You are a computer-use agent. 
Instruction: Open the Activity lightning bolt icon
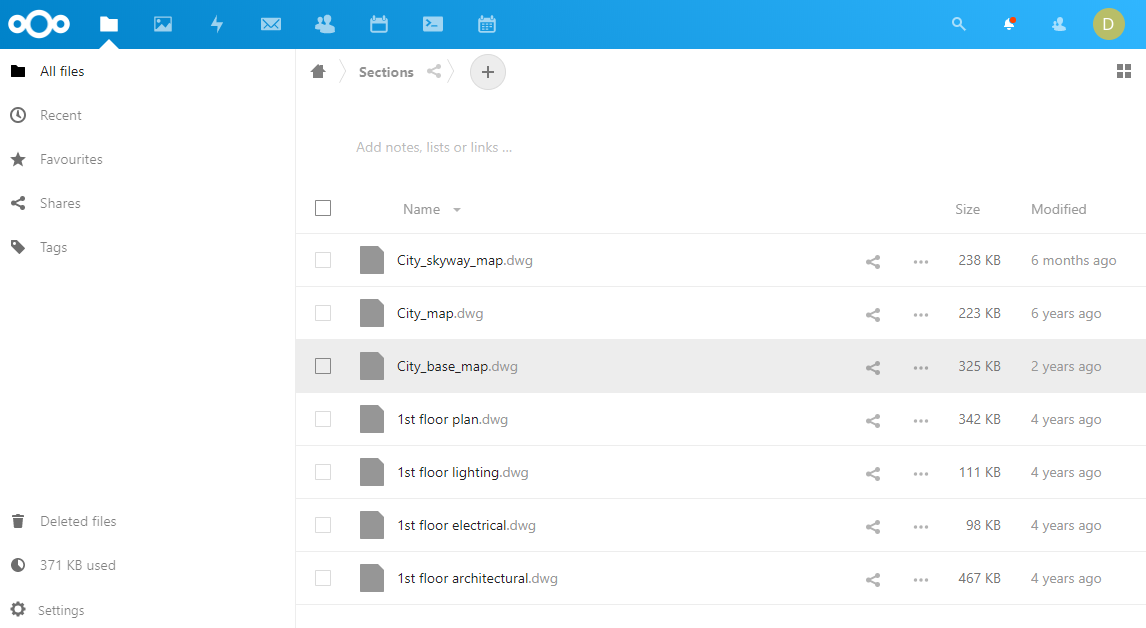tap(217, 24)
